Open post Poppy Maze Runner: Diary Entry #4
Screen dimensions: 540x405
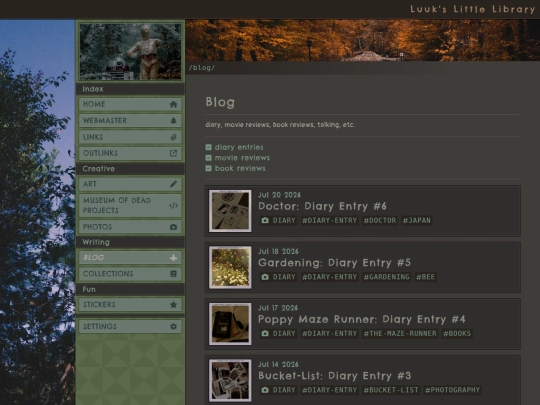pyautogui.click(x=362, y=319)
